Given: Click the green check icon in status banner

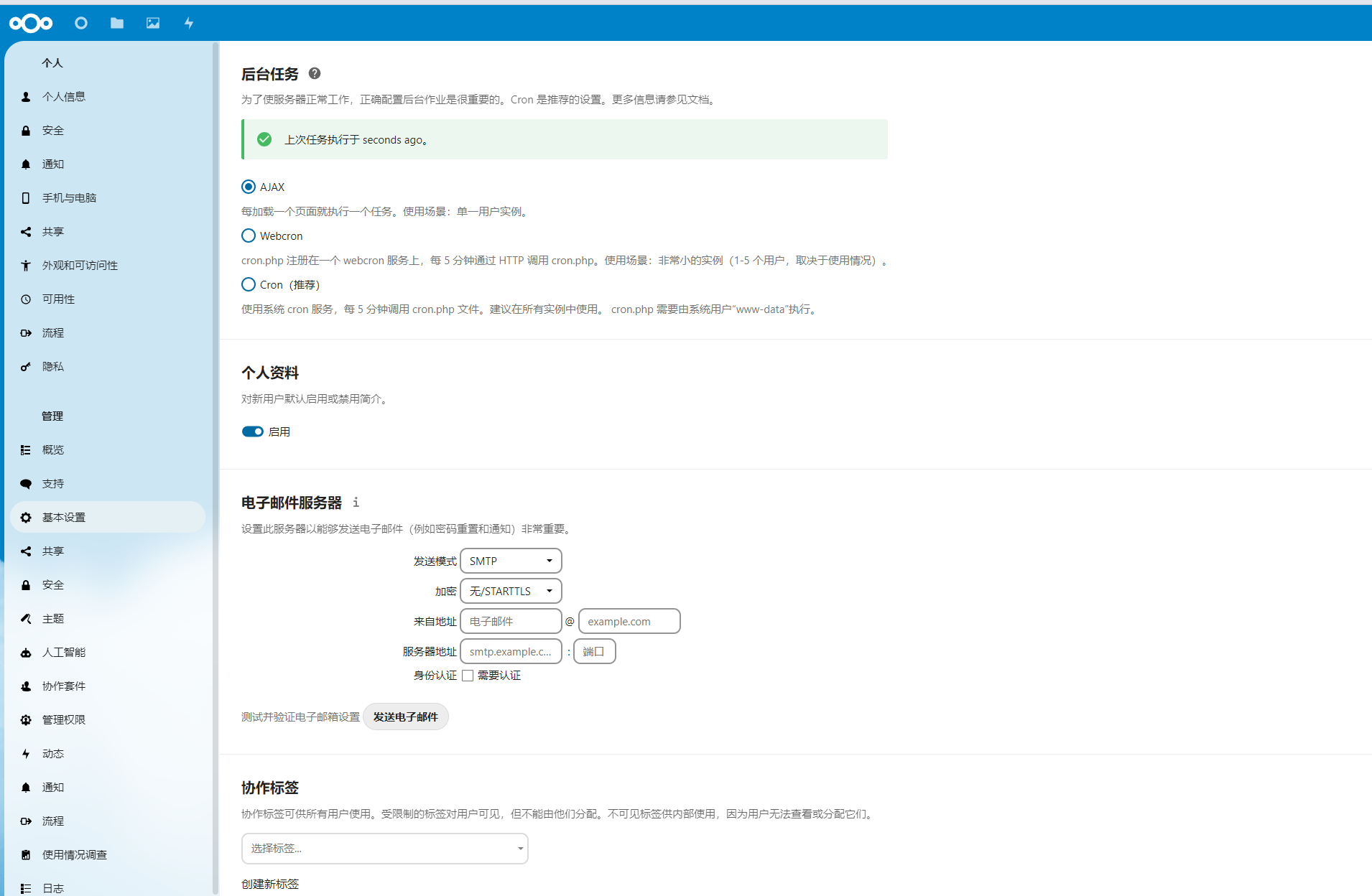Looking at the screenshot, I should pos(264,139).
